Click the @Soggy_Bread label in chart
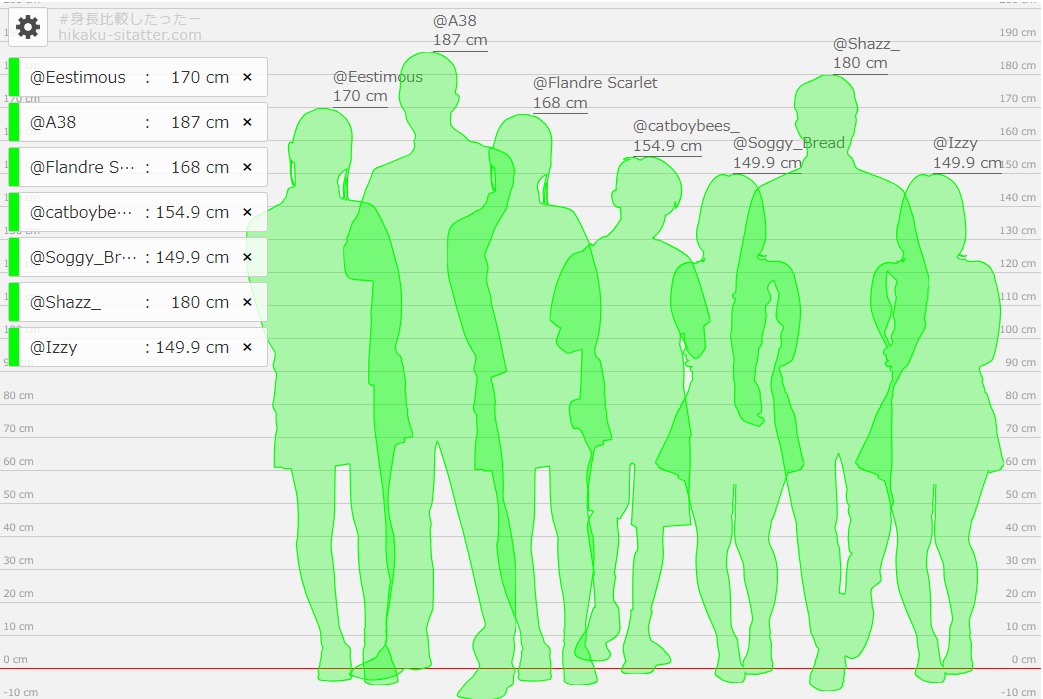This screenshot has width=1043, height=699. click(x=789, y=143)
